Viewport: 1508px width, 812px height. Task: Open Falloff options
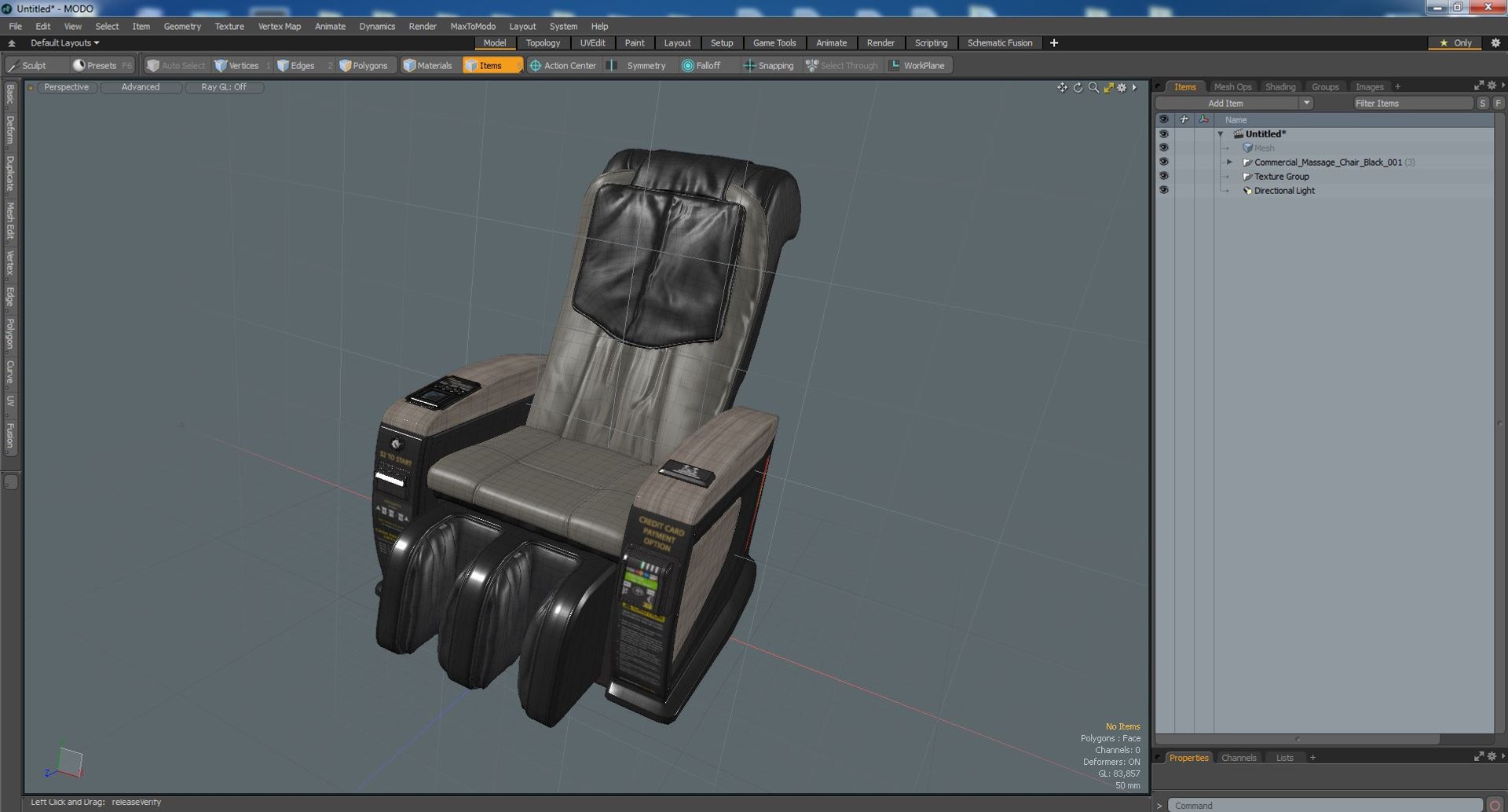click(x=701, y=65)
